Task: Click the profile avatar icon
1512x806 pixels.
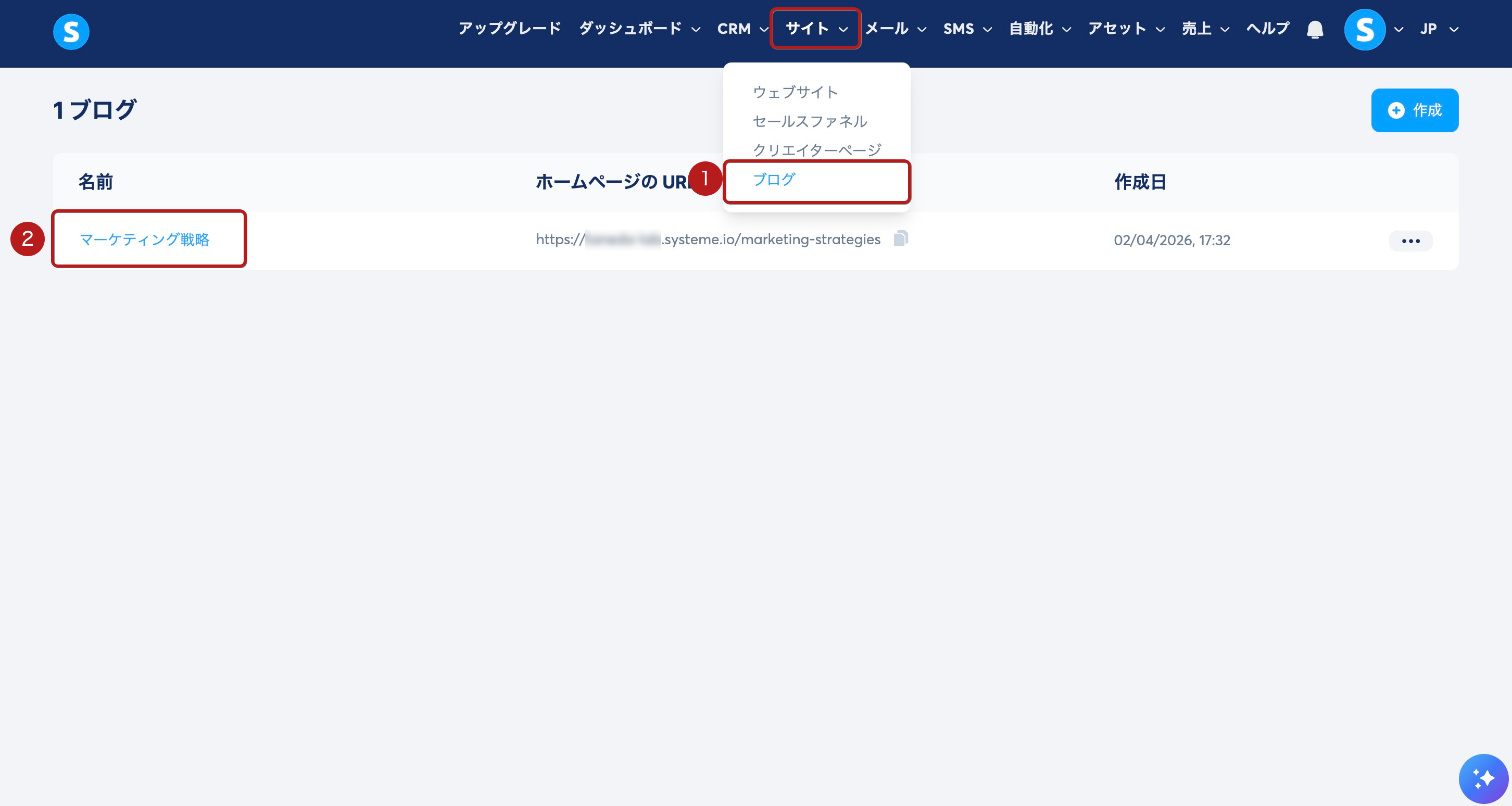Action: pos(1364,29)
